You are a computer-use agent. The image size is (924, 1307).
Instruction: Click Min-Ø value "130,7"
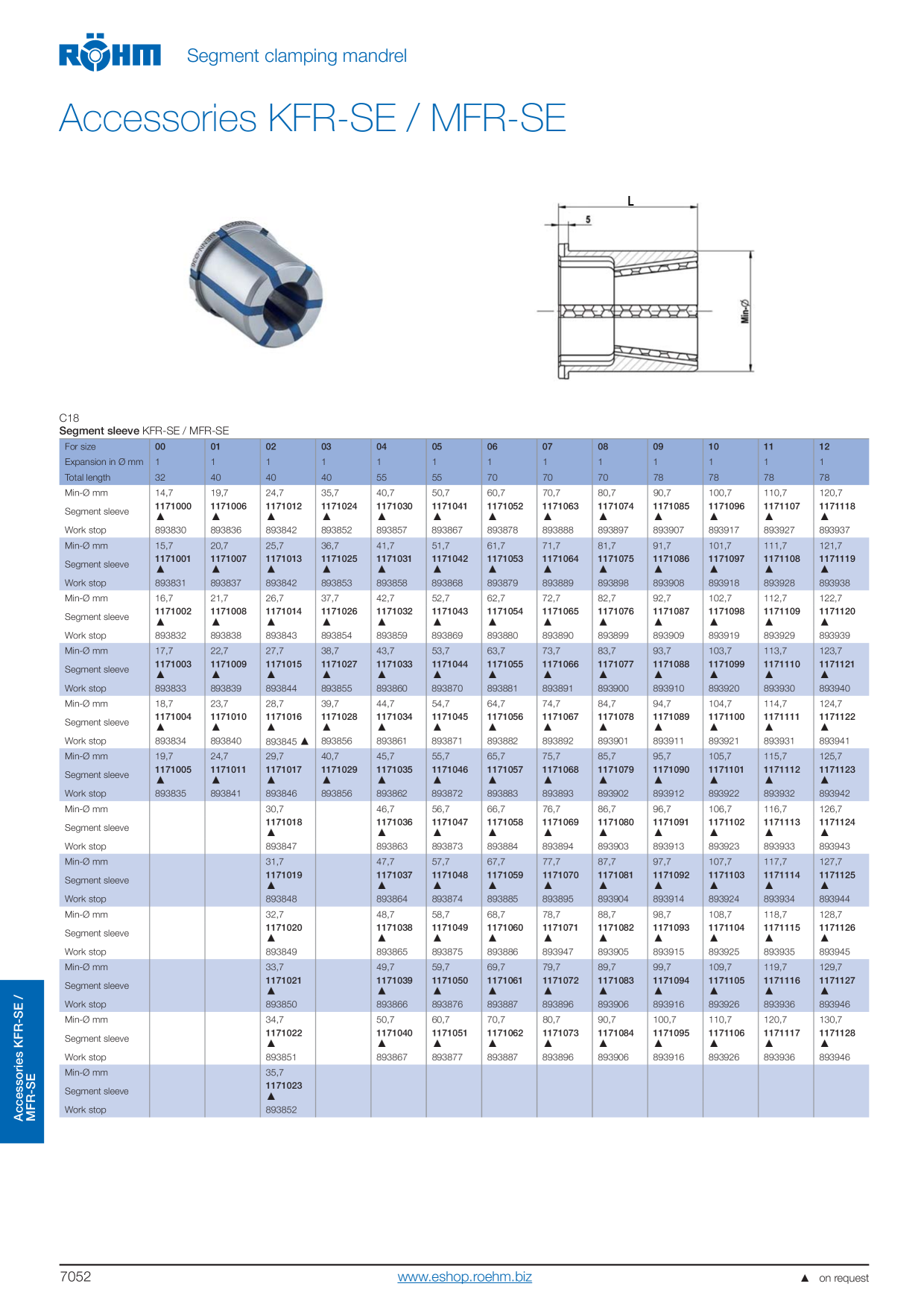point(830,1020)
